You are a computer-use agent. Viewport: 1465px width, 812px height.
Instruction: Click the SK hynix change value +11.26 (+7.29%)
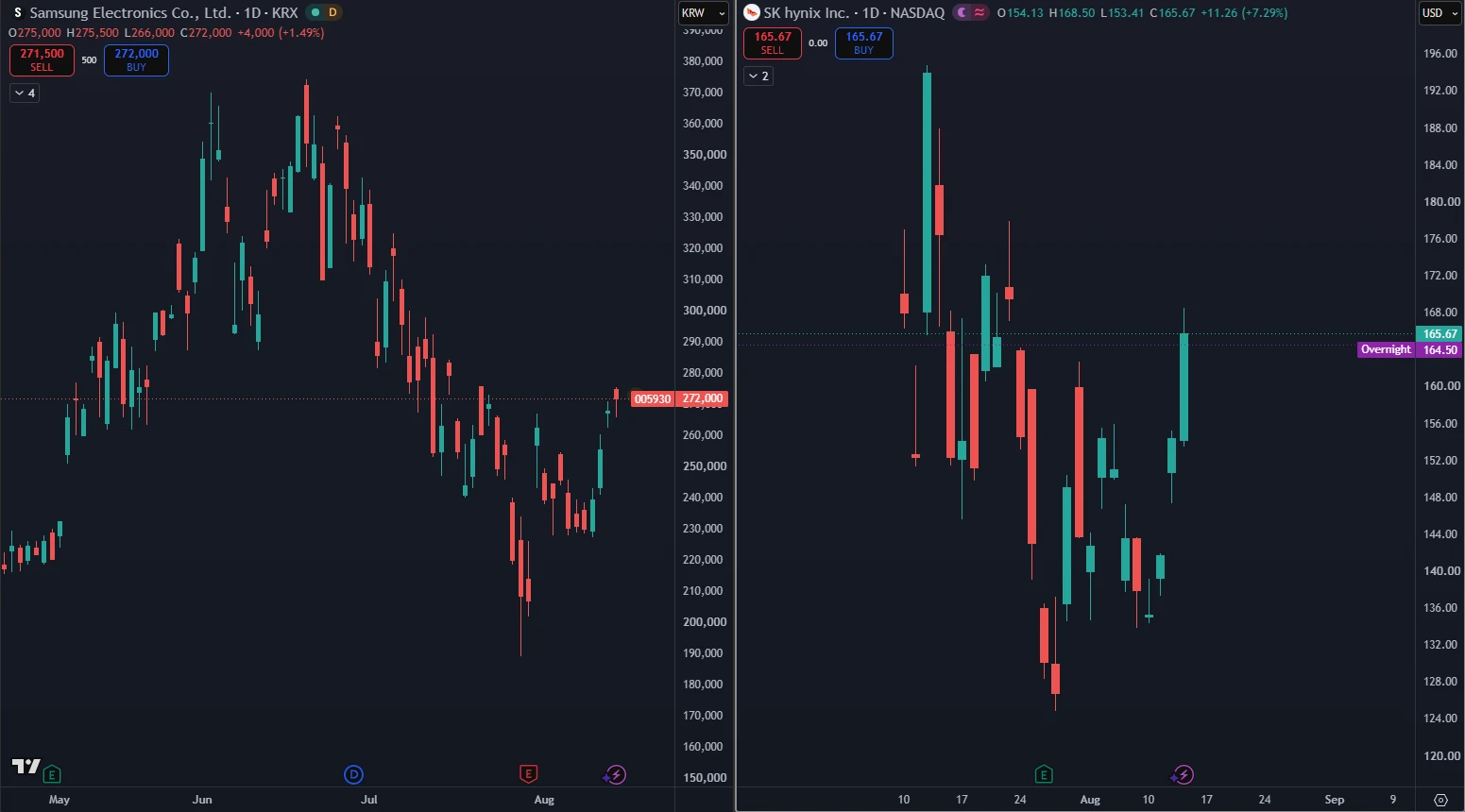click(x=1244, y=13)
